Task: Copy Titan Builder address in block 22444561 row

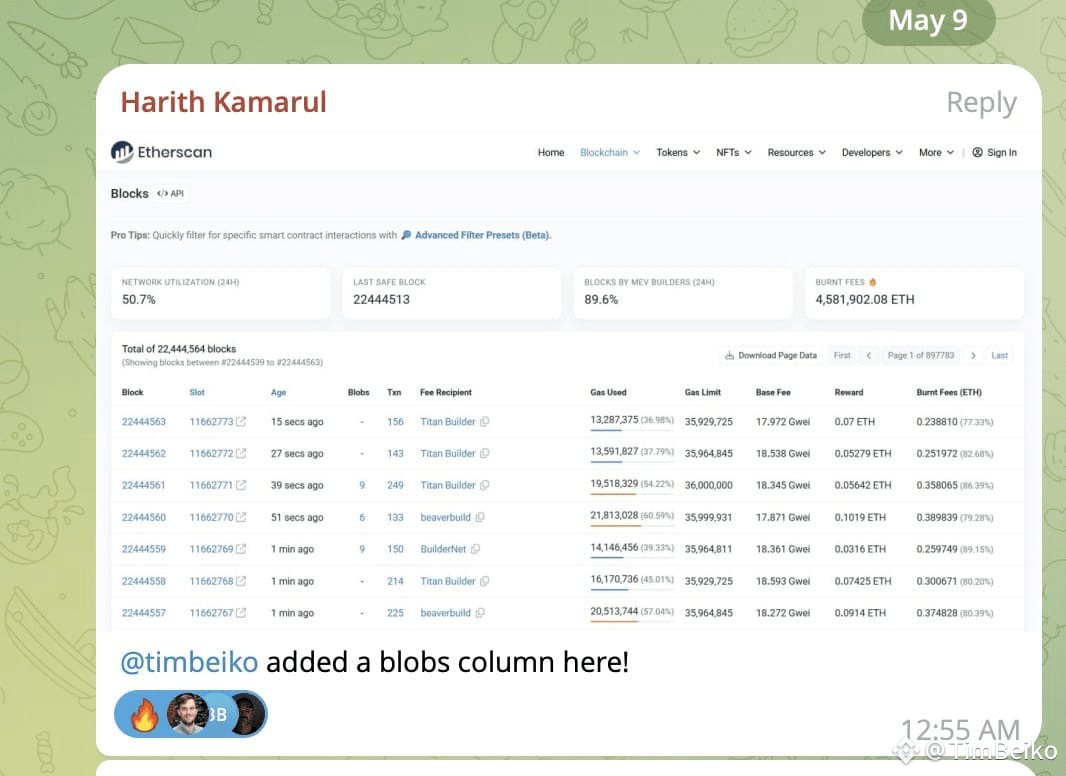Action: [484, 485]
